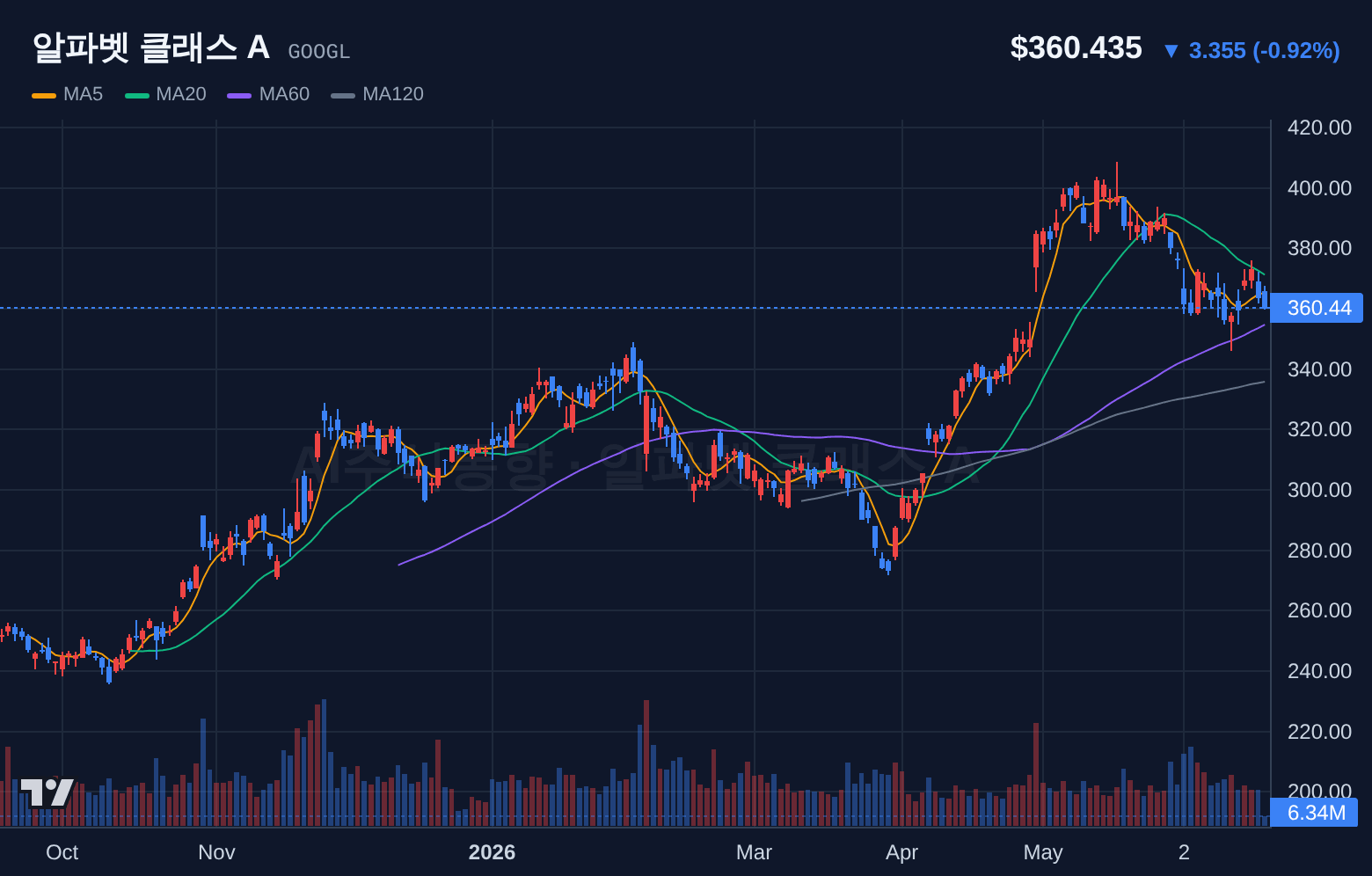Click the Apr label on the time axis
The width and height of the screenshot is (1372, 876).
pyautogui.click(x=901, y=852)
